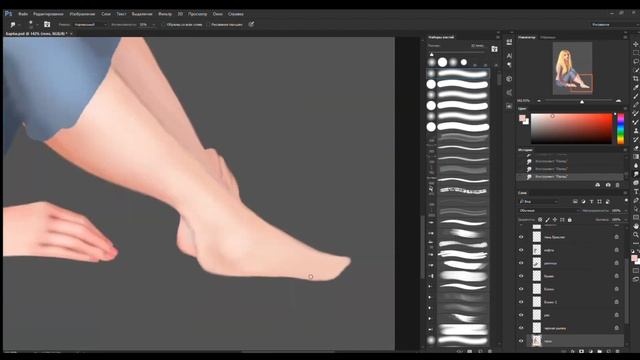Screen dimensions: 640x360
Task: Zoom out button in Navigator panel
Action: [x=539, y=100]
